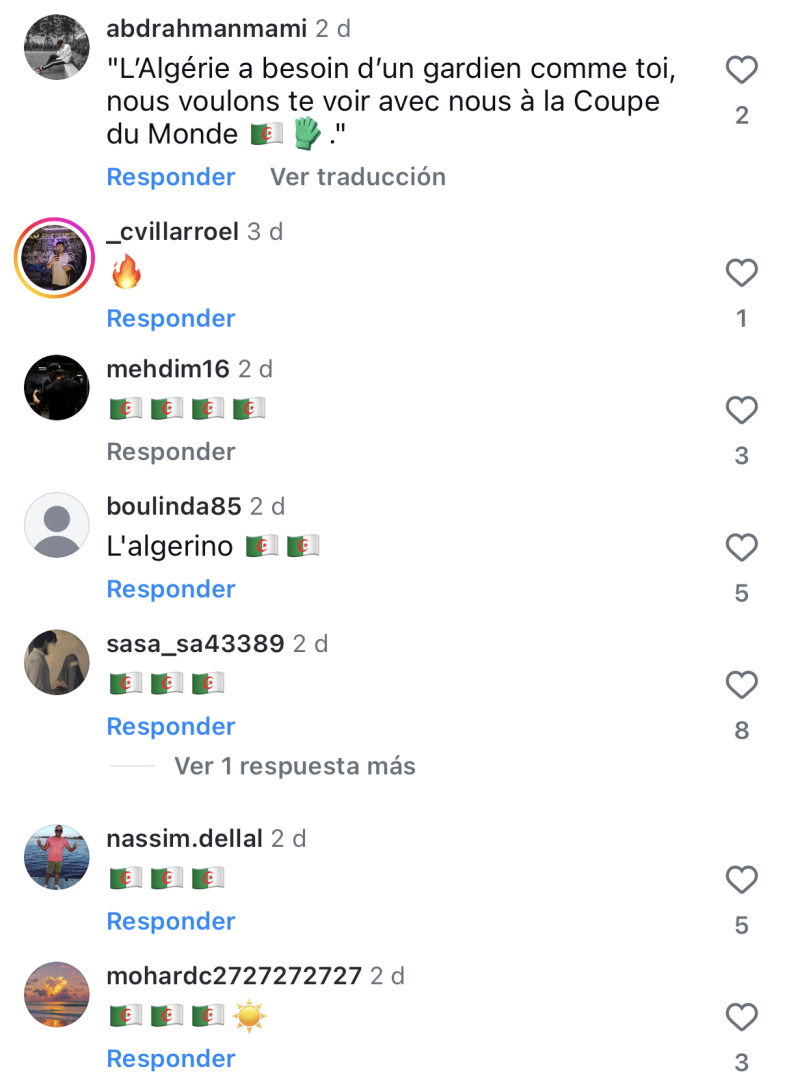
Task: Reply to _cvillarroel's fire emoji comment
Action: coord(170,318)
